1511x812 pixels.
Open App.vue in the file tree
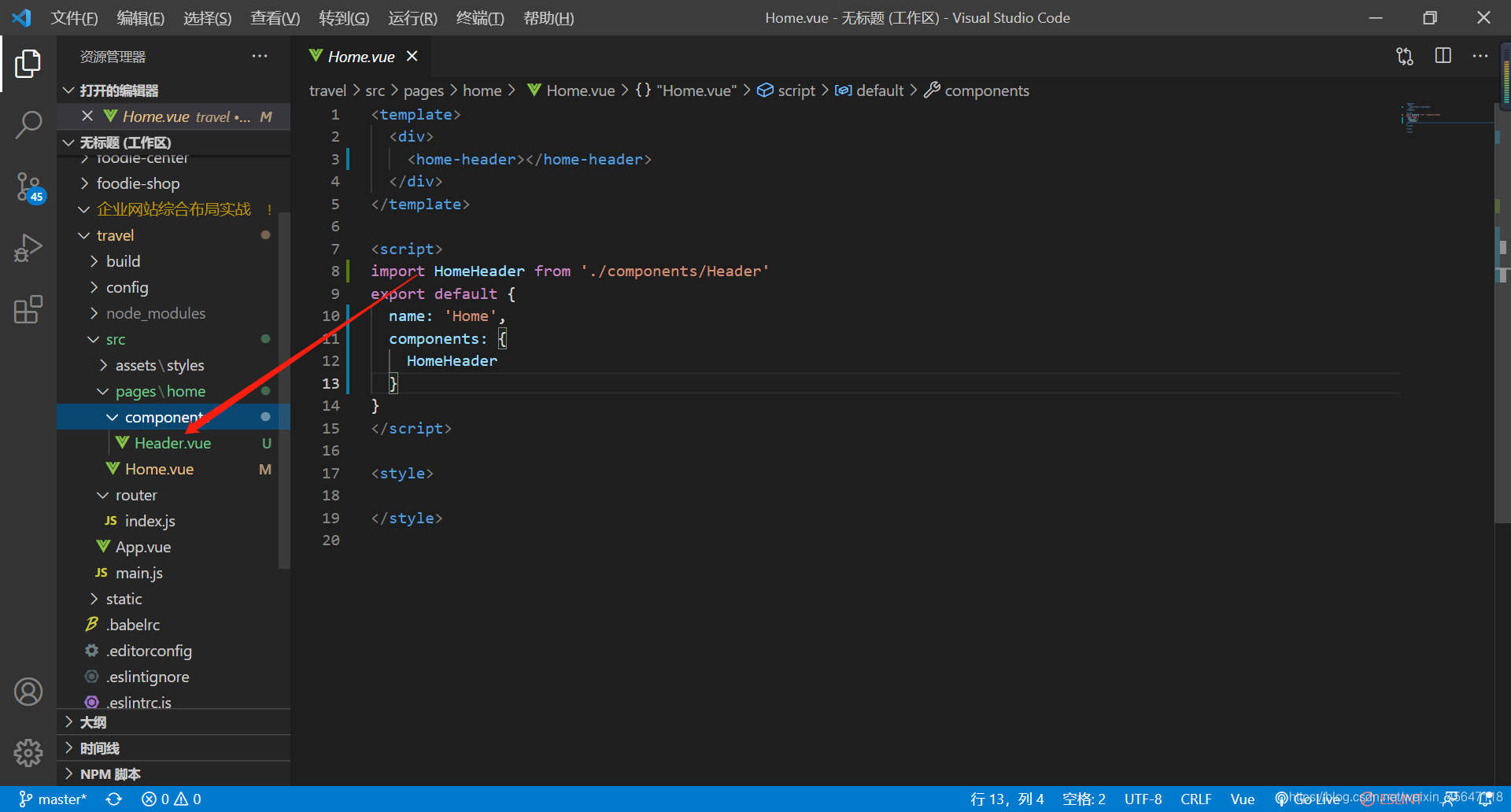(x=173, y=547)
